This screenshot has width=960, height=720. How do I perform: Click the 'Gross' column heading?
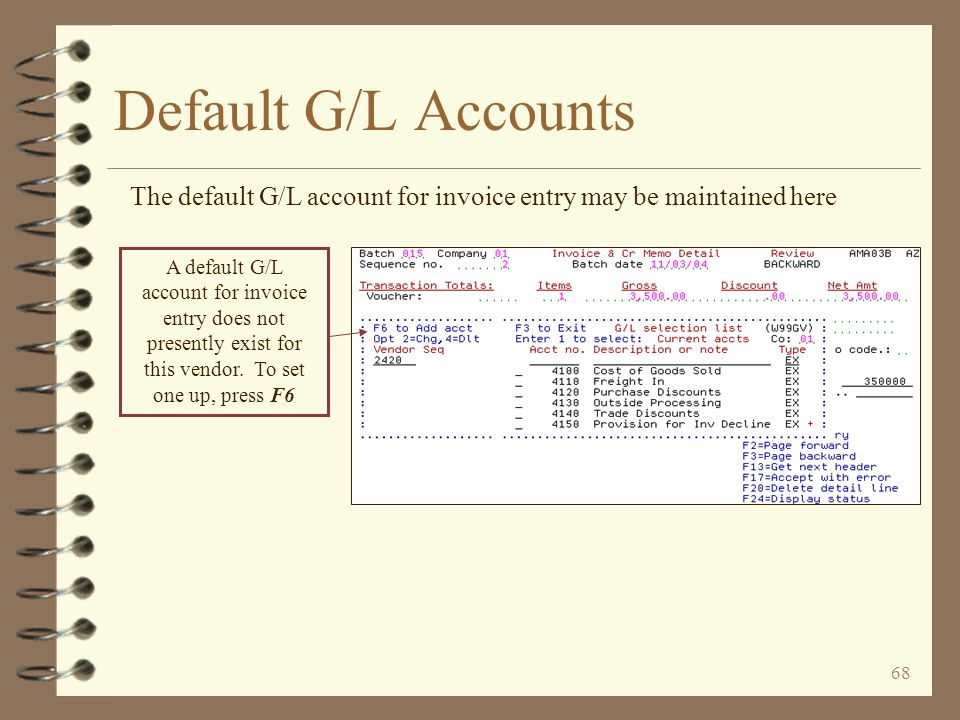[x=639, y=286]
